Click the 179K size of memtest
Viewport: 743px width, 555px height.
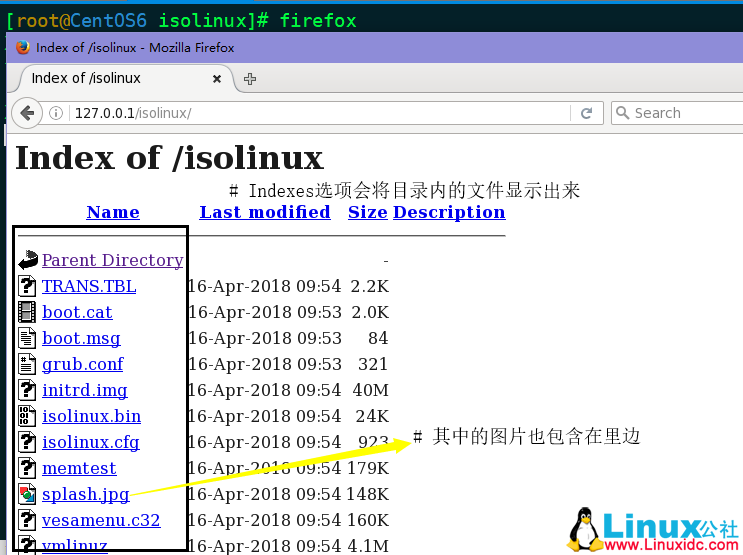[368, 468]
